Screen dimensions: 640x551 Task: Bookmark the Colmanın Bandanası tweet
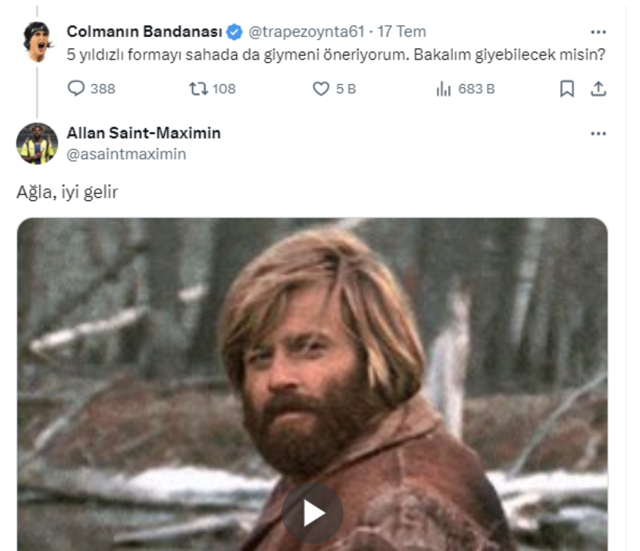tap(567, 89)
